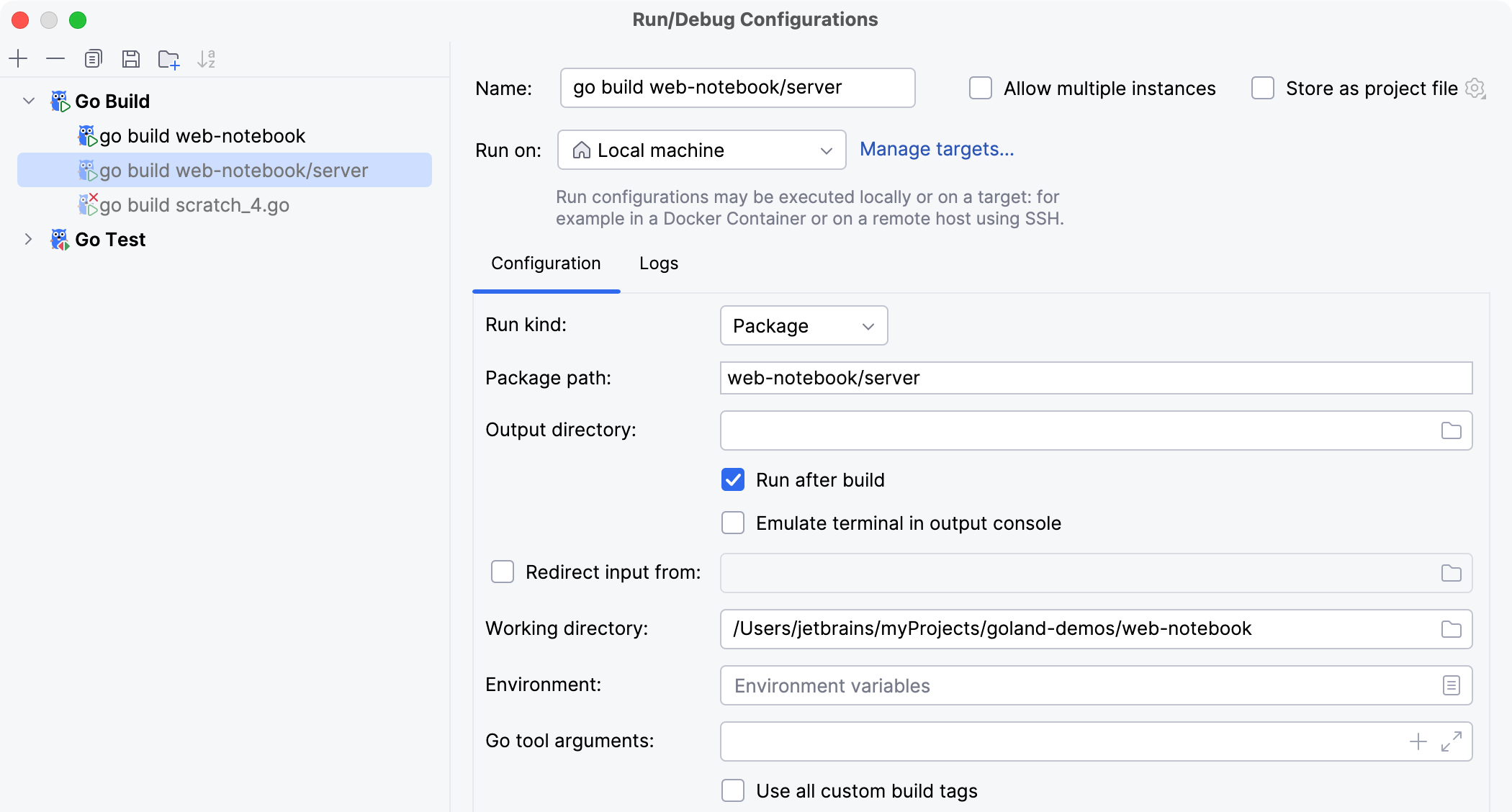Enable Redirect input from checkbox

tap(502, 572)
